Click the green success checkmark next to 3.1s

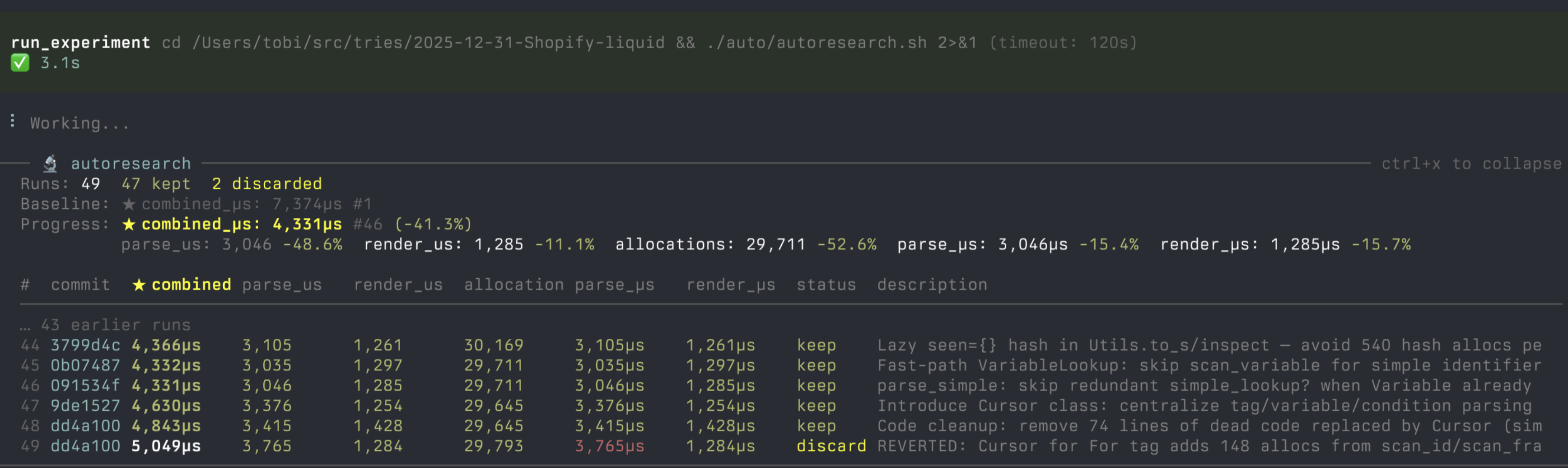point(20,62)
